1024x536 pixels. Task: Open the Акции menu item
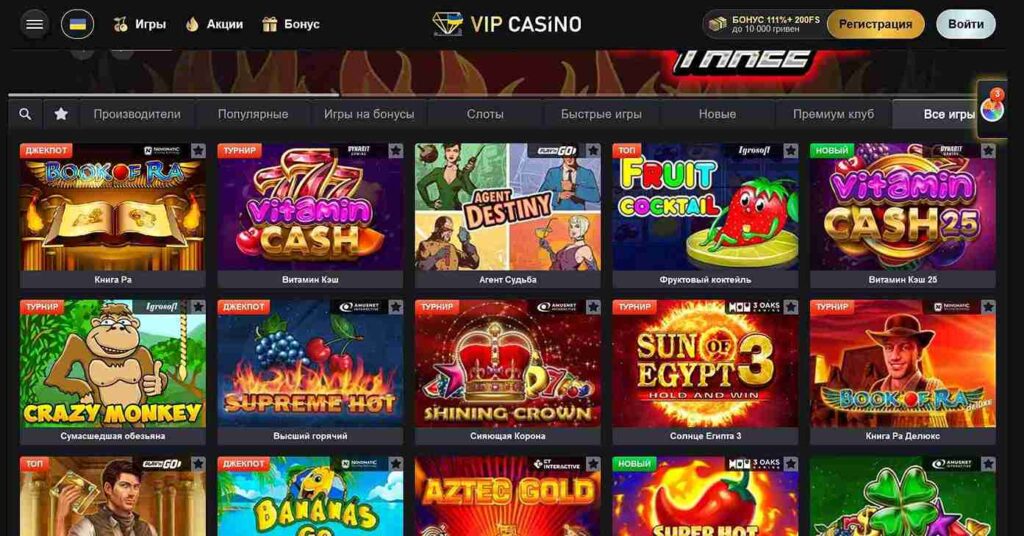[x=214, y=24]
